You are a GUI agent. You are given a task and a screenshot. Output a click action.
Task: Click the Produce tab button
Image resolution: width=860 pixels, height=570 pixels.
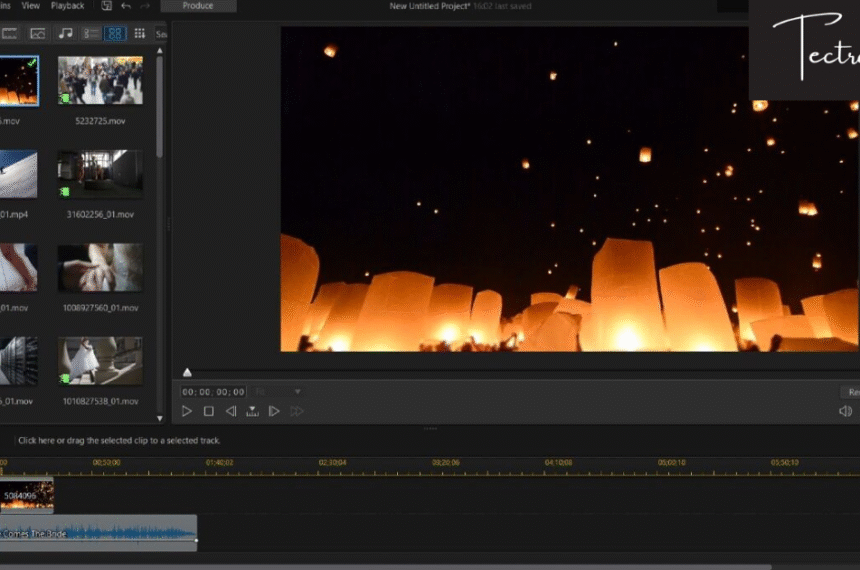tap(198, 5)
